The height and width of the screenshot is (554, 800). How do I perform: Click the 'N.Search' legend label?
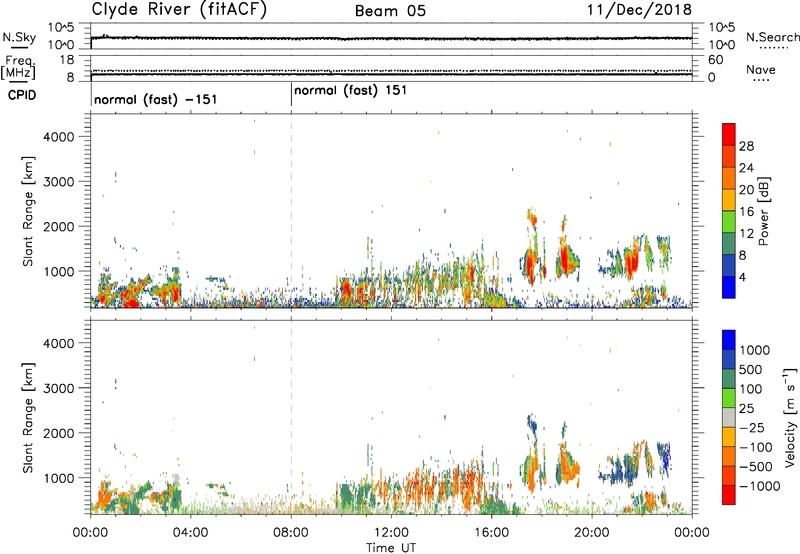click(x=773, y=37)
